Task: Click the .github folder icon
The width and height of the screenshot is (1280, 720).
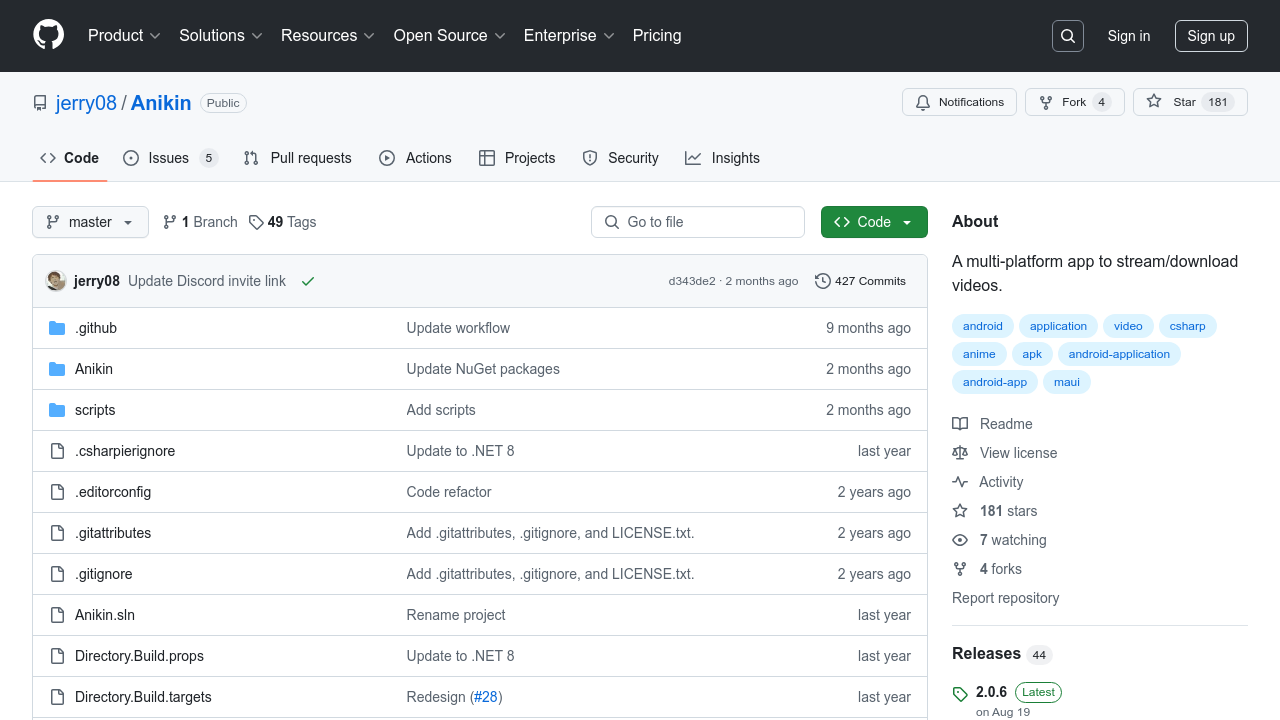Action: tap(57, 328)
